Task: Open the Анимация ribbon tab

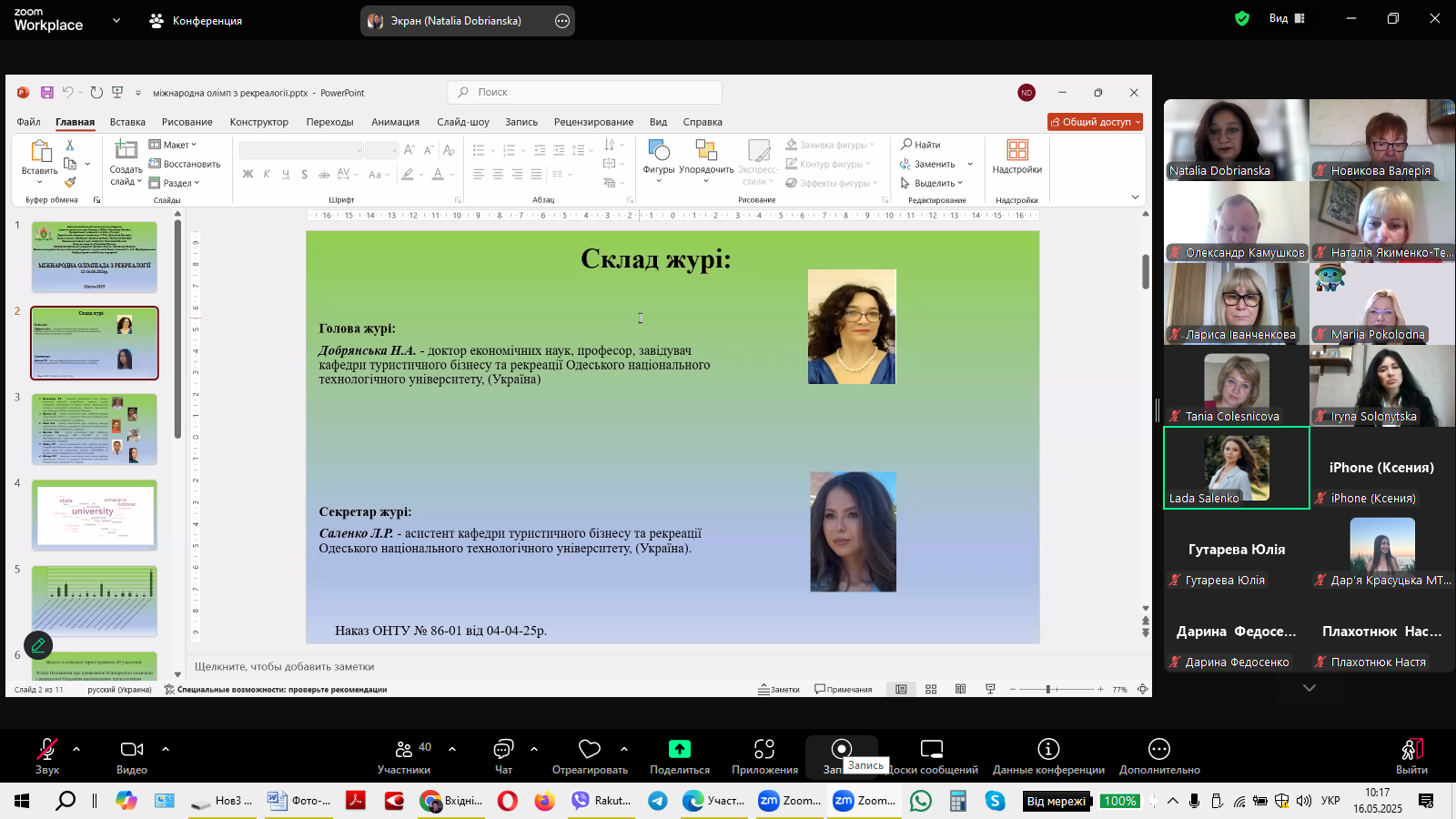Action: click(x=395, y=122)
